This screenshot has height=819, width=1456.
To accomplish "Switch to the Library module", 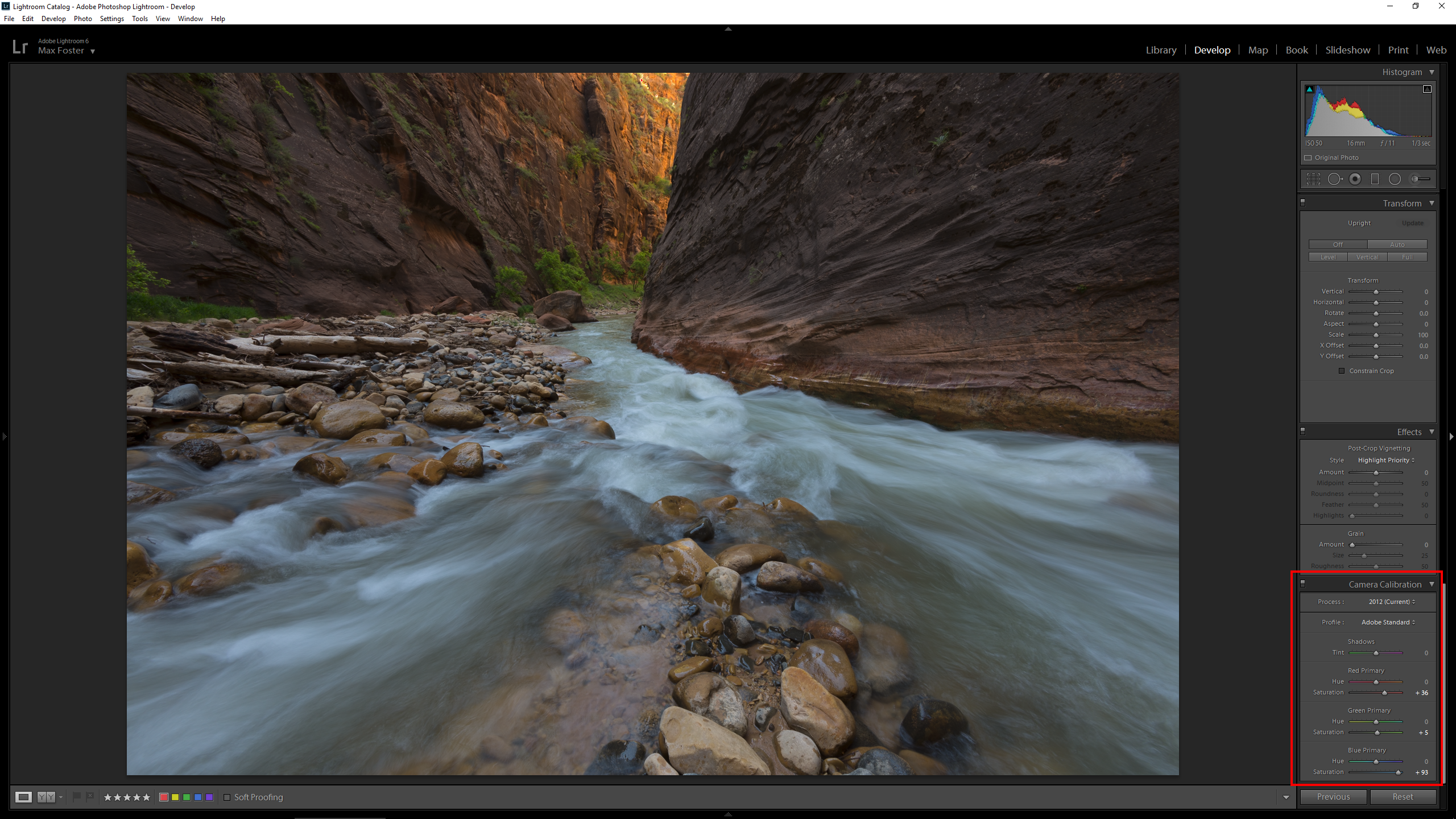I will pos(1161,50).
